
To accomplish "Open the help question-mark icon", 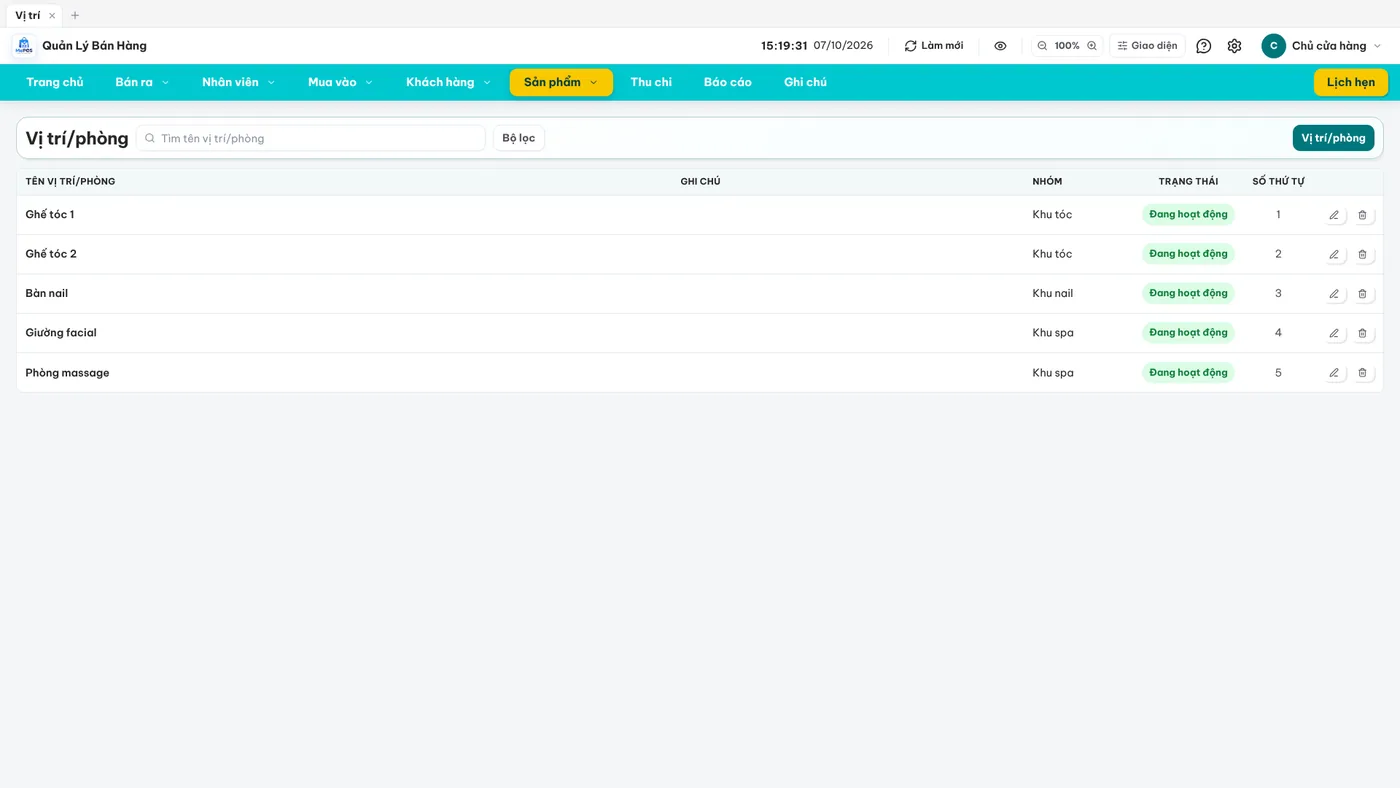I will pyautogui.click(x=1204, y=46).
